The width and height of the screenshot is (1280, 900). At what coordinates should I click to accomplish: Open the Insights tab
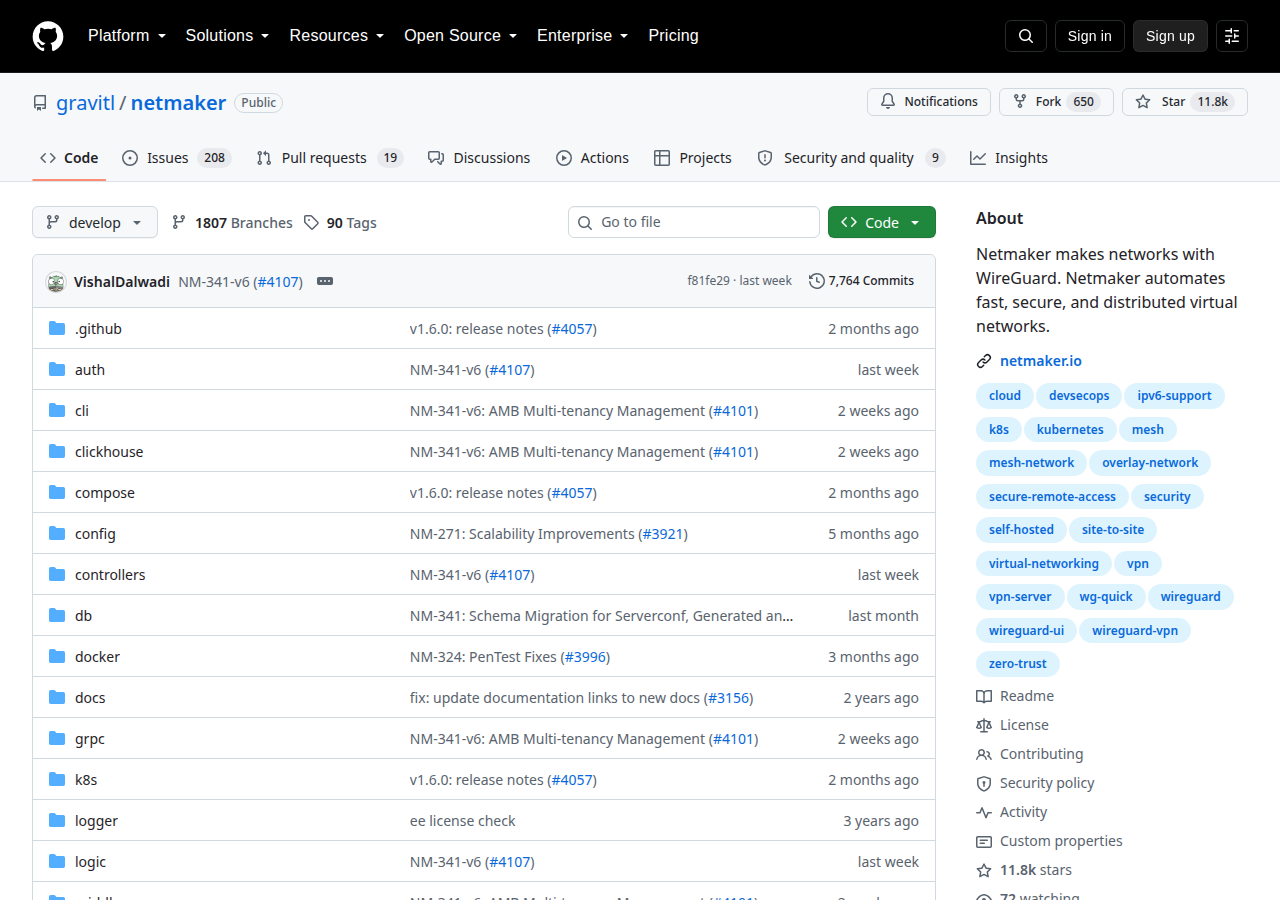(1009, 158)
